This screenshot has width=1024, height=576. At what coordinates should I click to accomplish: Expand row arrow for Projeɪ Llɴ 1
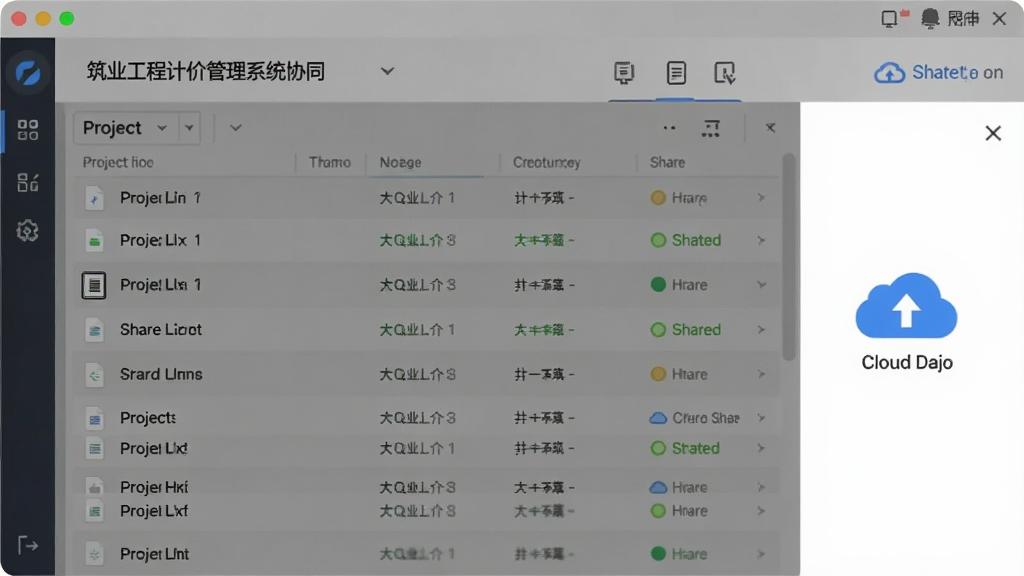click(x=761, y=285)
